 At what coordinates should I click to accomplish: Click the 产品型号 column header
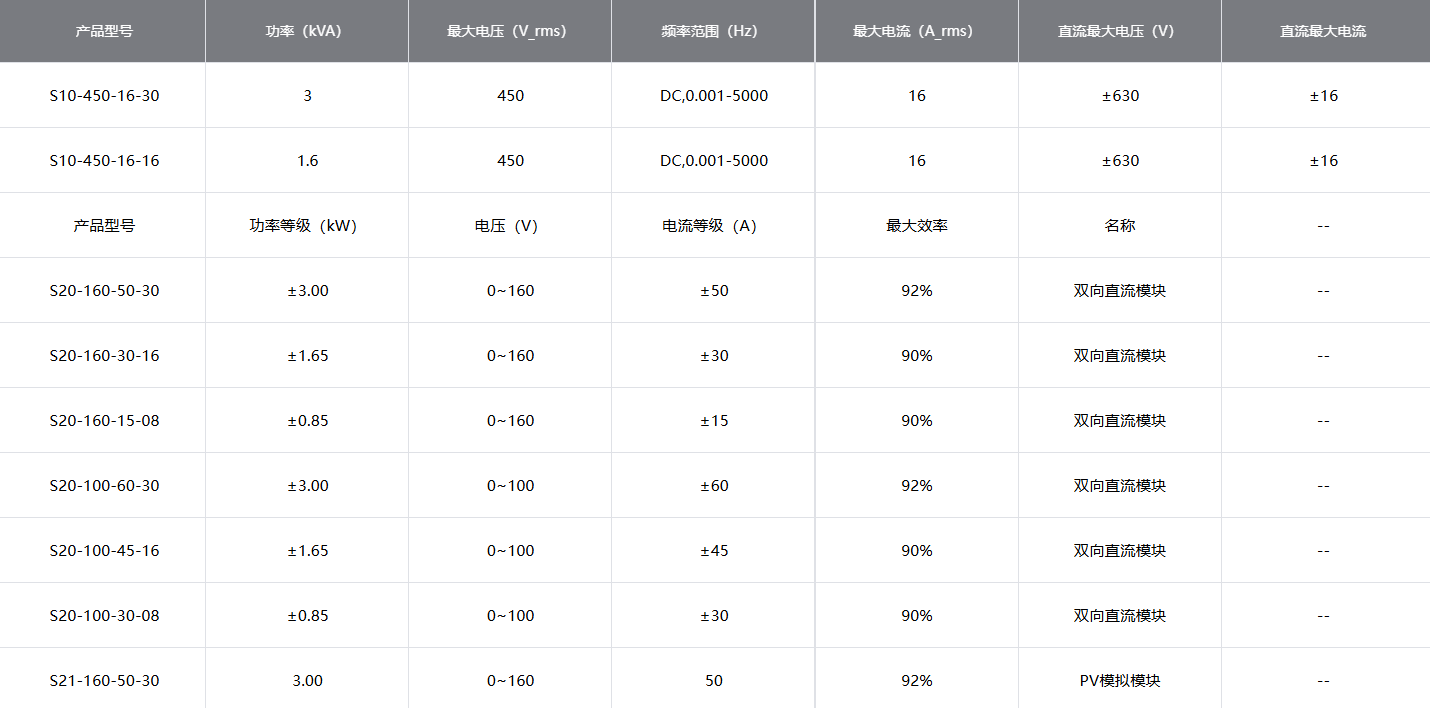point(104,31)
